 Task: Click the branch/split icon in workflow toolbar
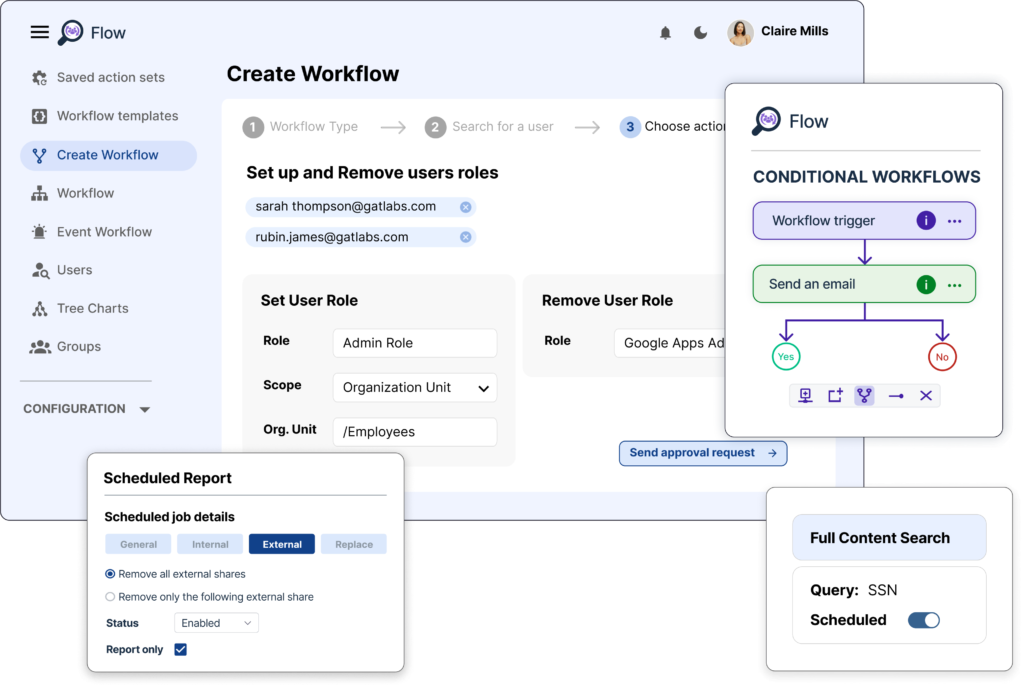coord(862,395)
